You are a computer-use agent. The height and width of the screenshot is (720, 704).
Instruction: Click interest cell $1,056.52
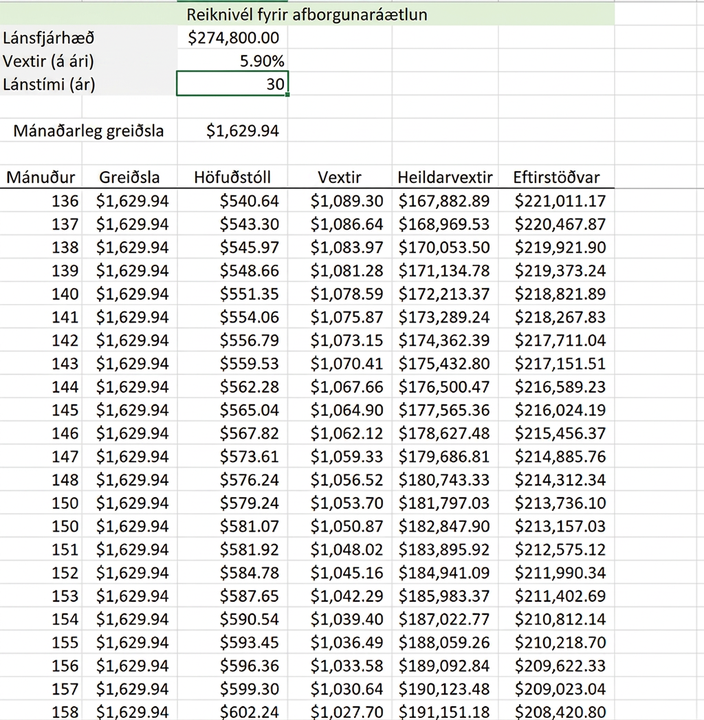340,480
